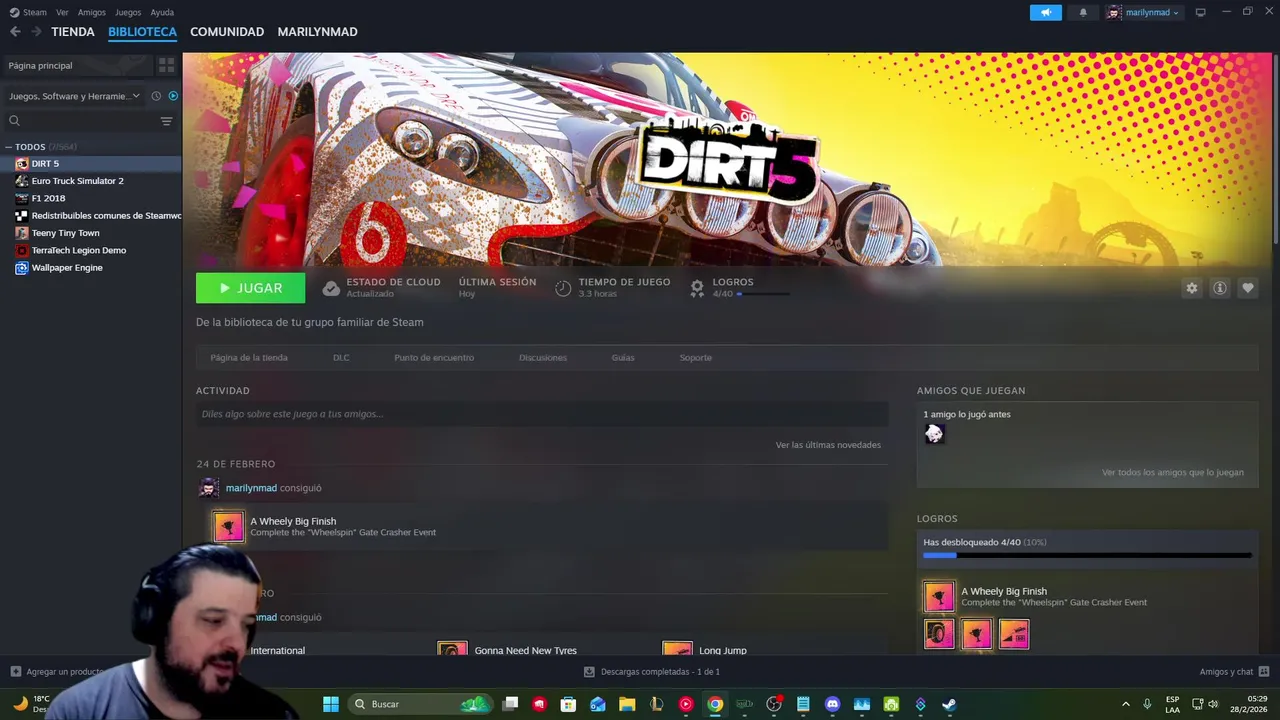Show hidden tray icons chevron

pyautogui.click(x=1126, y=704)
